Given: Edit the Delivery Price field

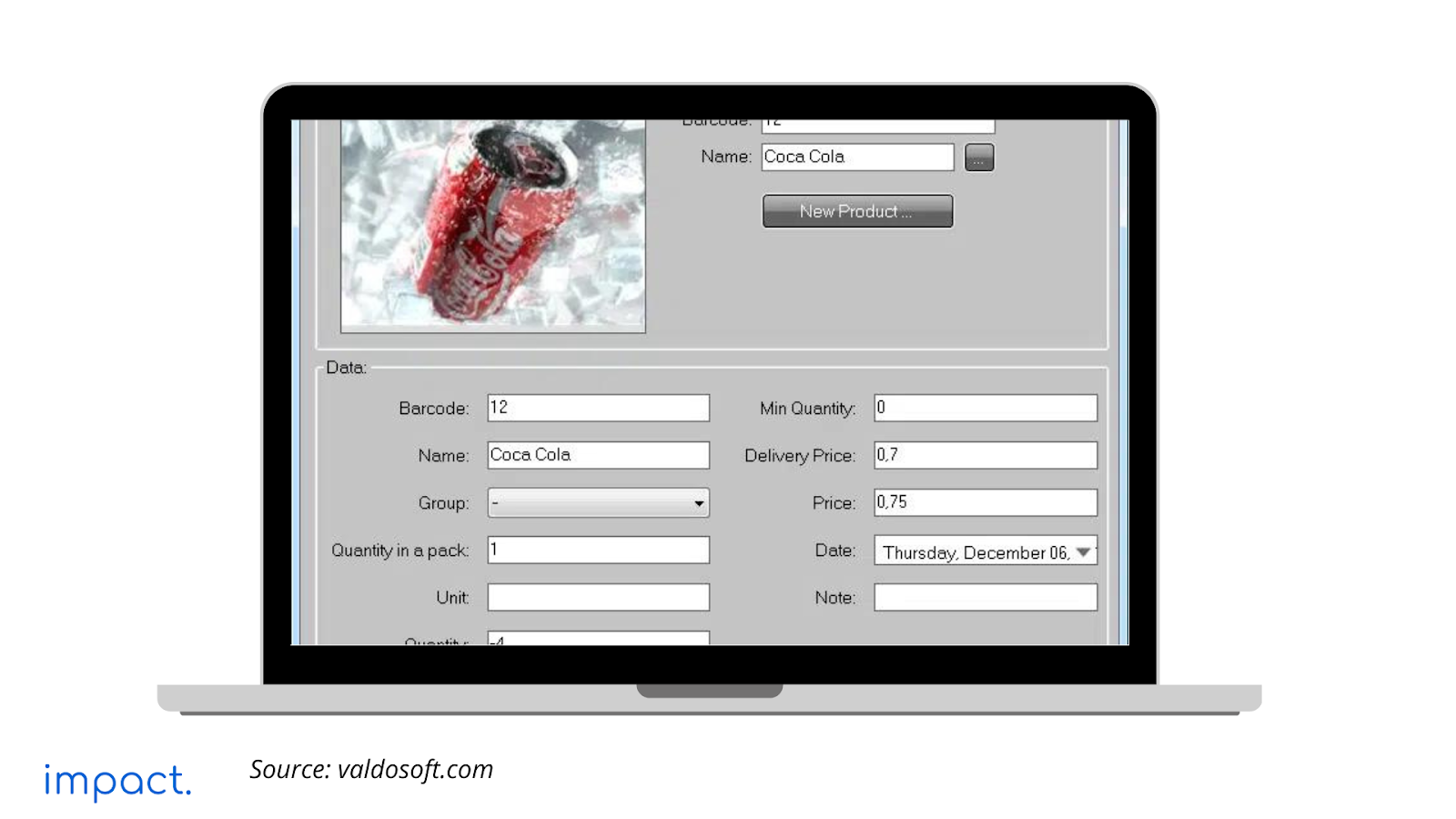Looking at the screenshot, I should 986,455.
